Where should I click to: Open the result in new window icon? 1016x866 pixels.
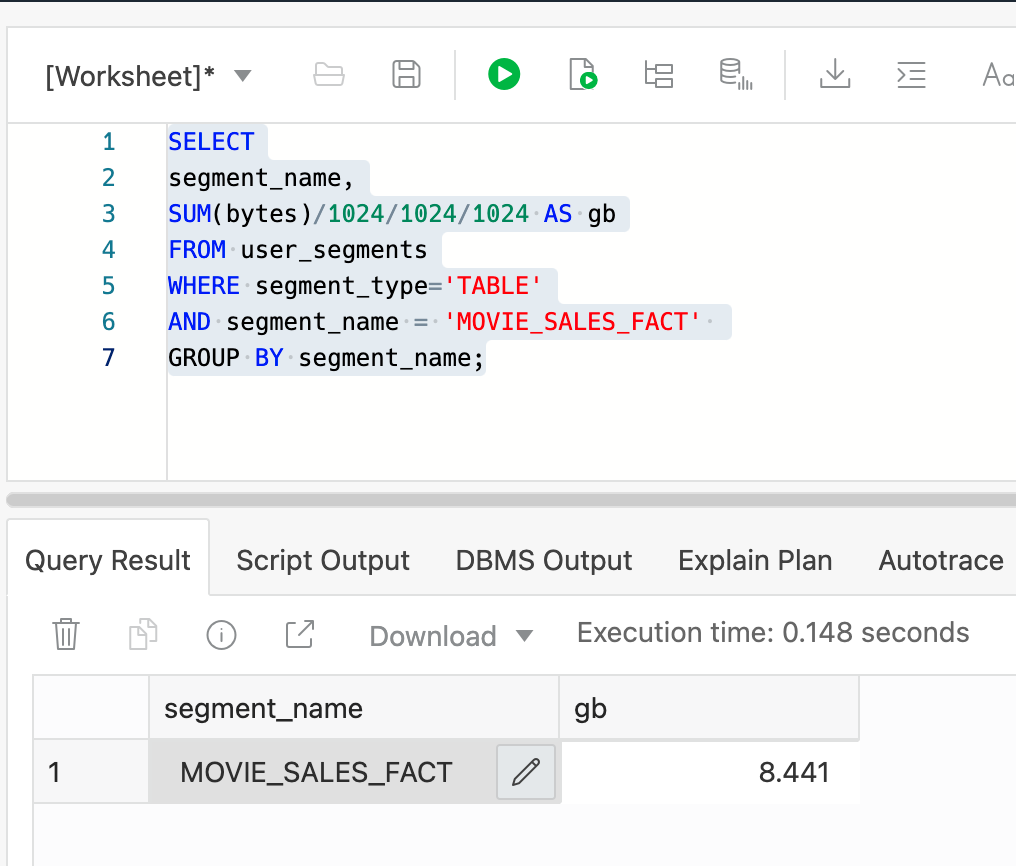tap(299, 634)
